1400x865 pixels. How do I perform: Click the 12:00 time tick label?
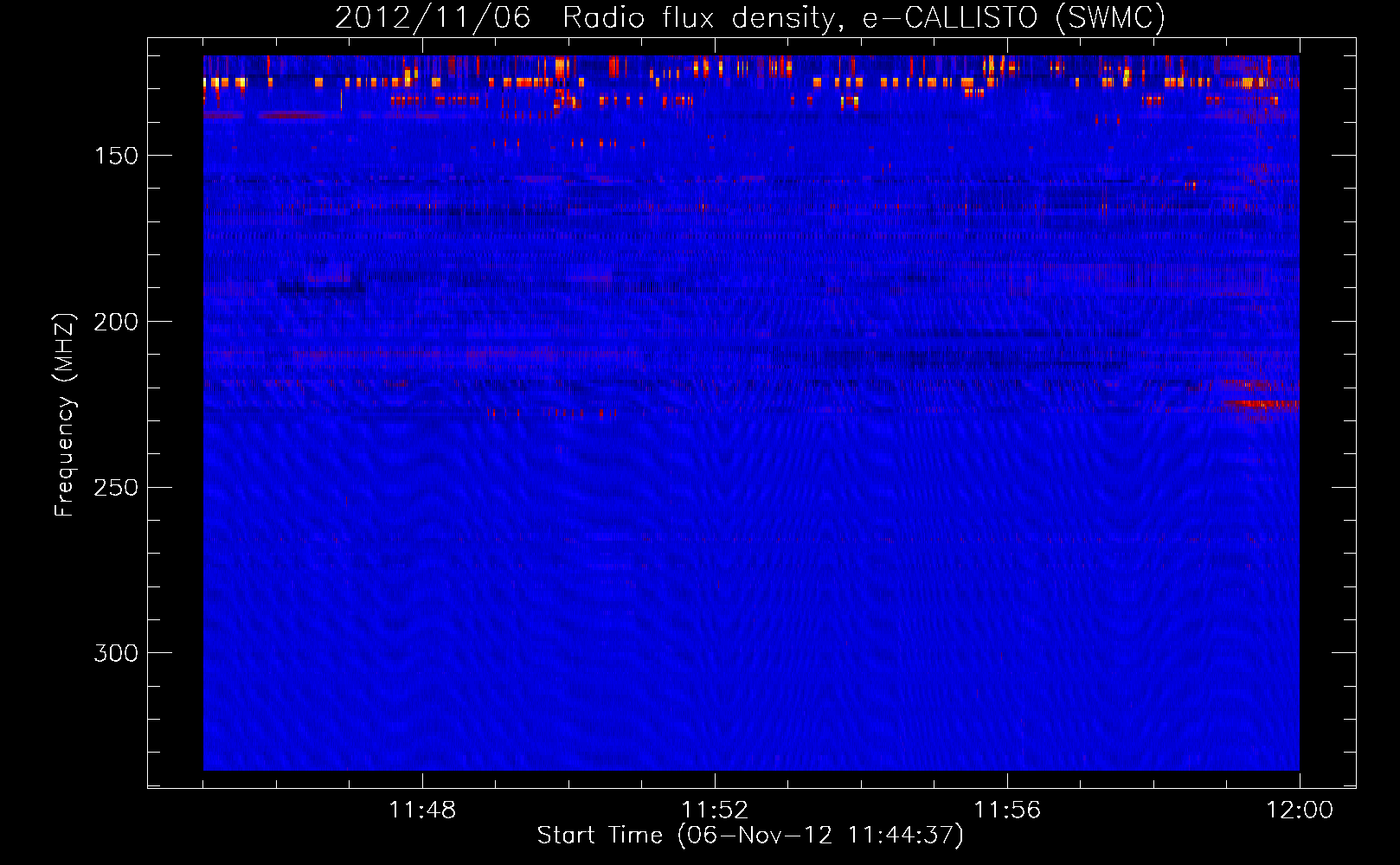(1300, 811)
